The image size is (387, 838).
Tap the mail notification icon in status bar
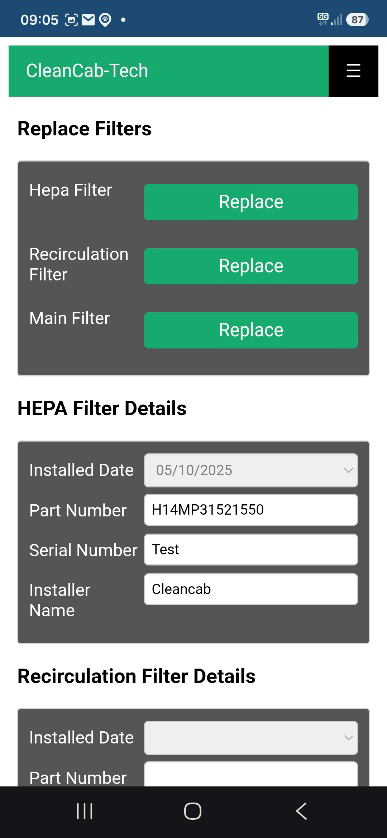coord(88,20)
